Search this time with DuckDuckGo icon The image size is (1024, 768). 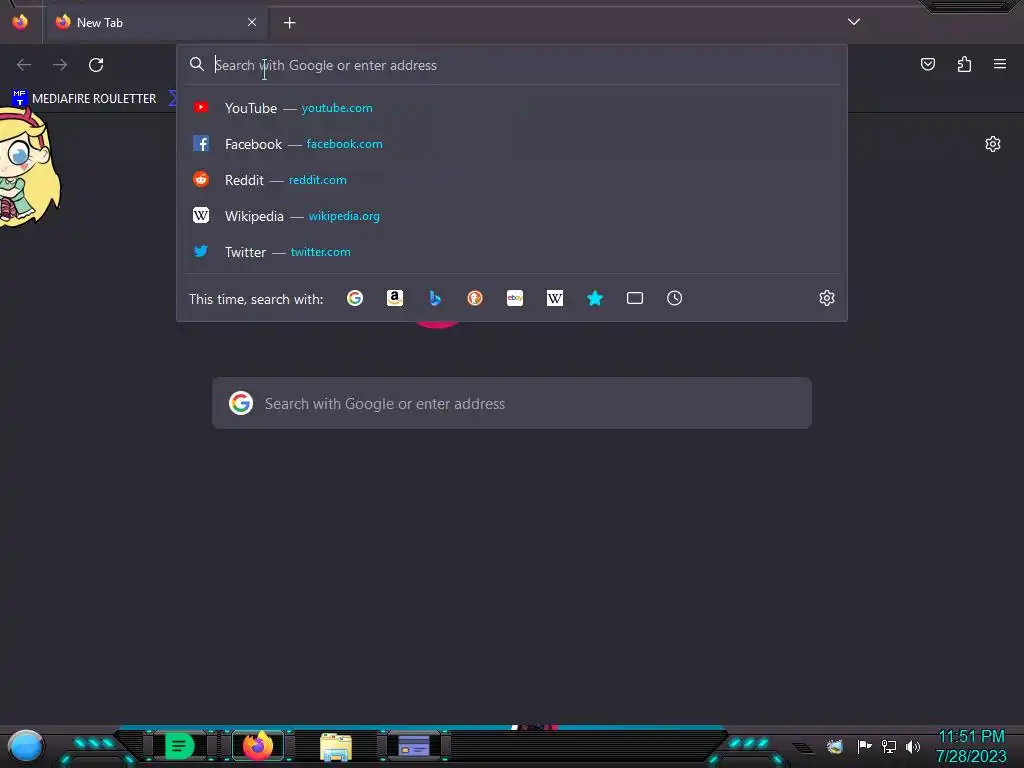tap(475, 298)
